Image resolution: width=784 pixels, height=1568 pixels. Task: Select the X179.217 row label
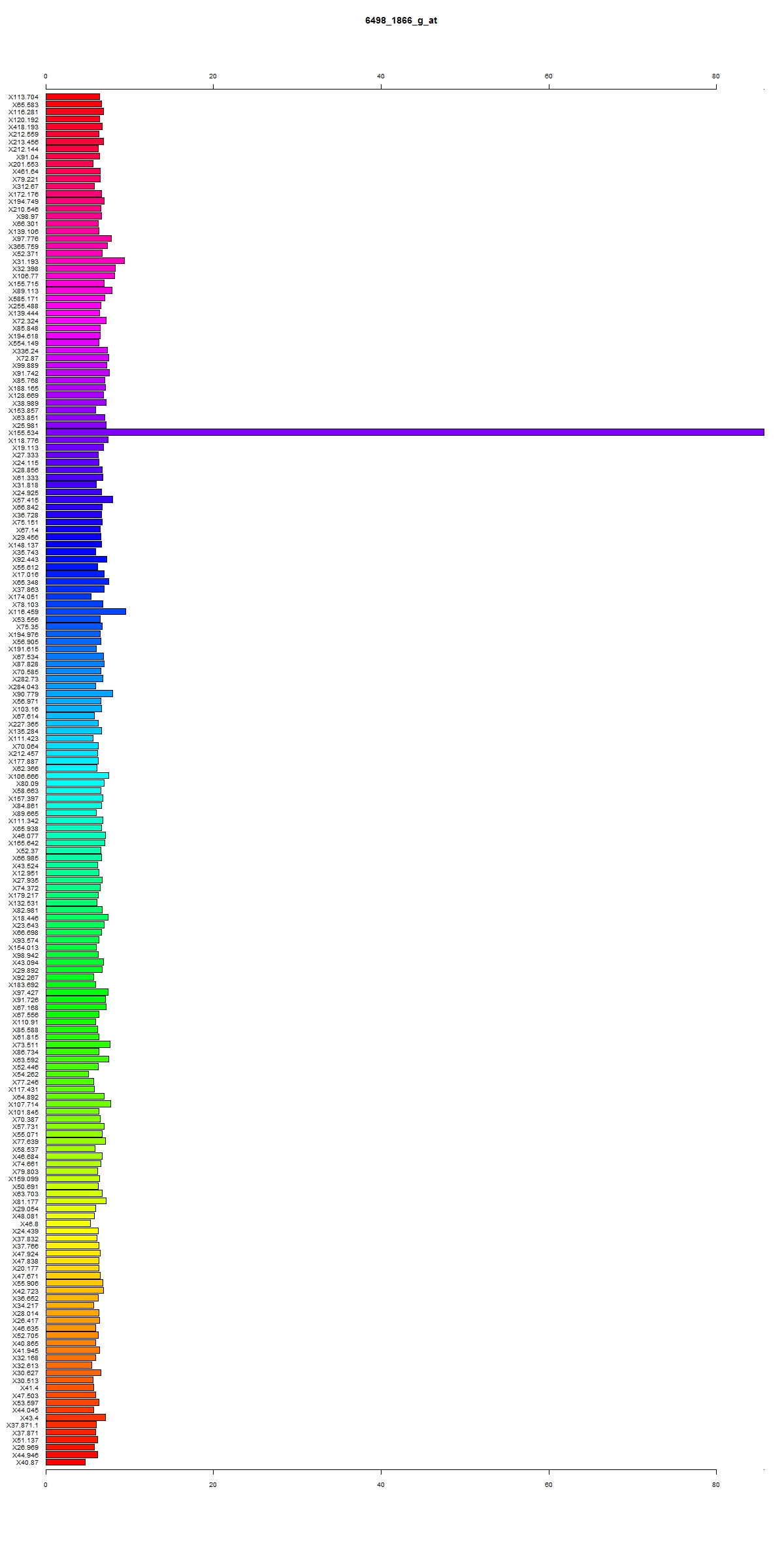point(24,895)
